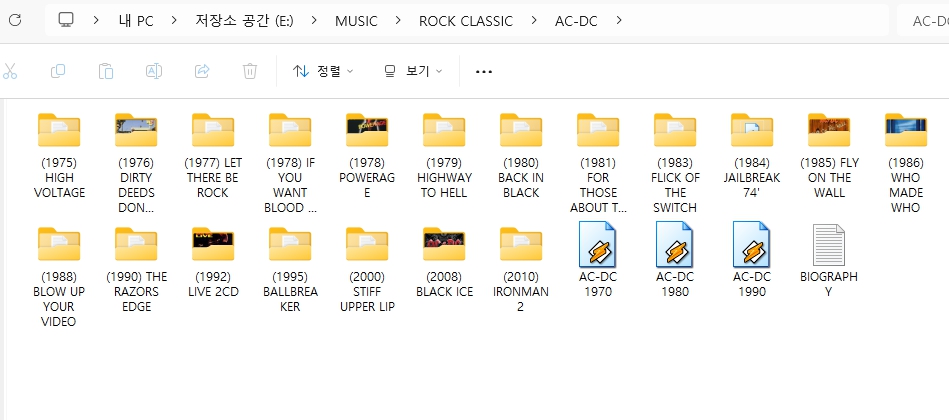This screenshot has width=949, height=420.
Task: Select (1975) HIGH VOLTAGE folder icon
Action: point(59,130)
